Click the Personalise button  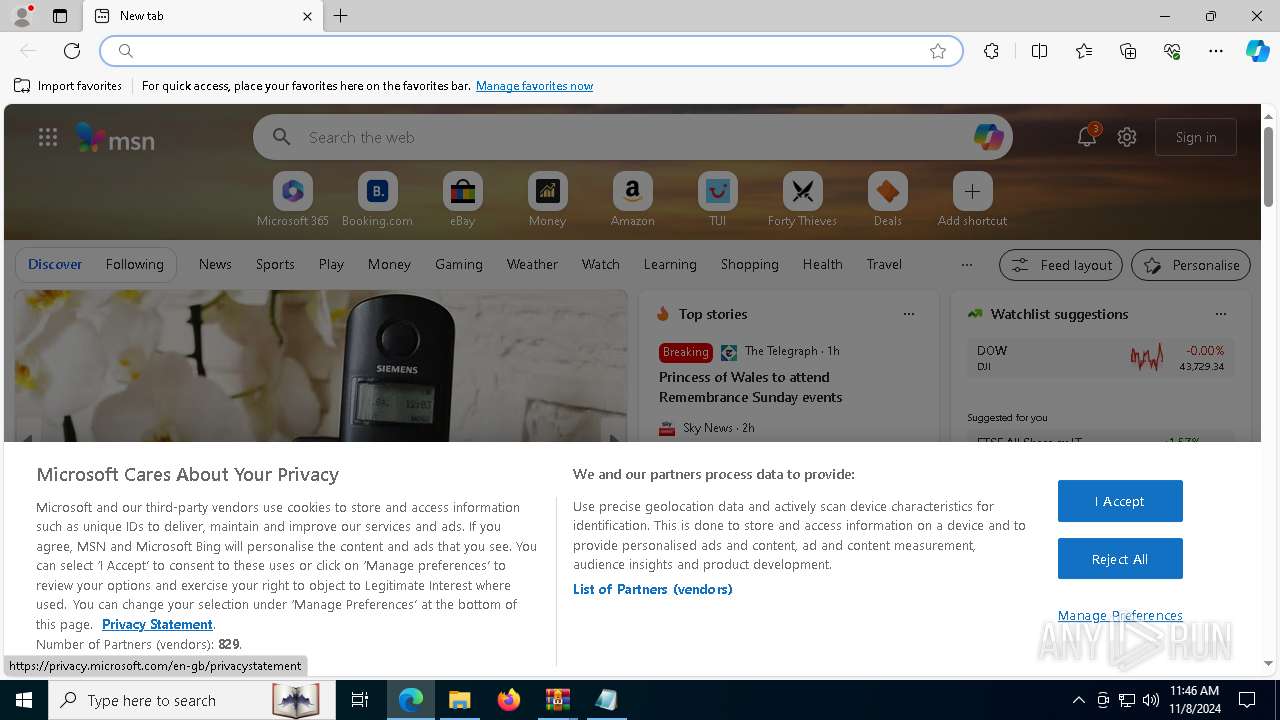coord(1191,265)
